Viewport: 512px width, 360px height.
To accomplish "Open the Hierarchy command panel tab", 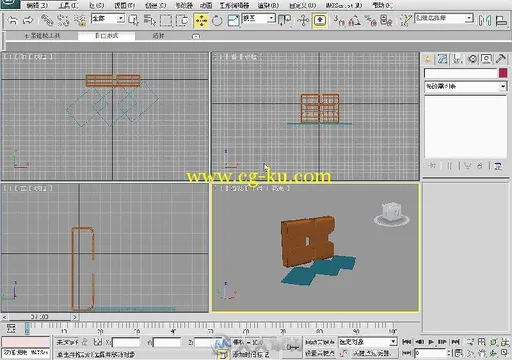I will [x=458, y=59].
